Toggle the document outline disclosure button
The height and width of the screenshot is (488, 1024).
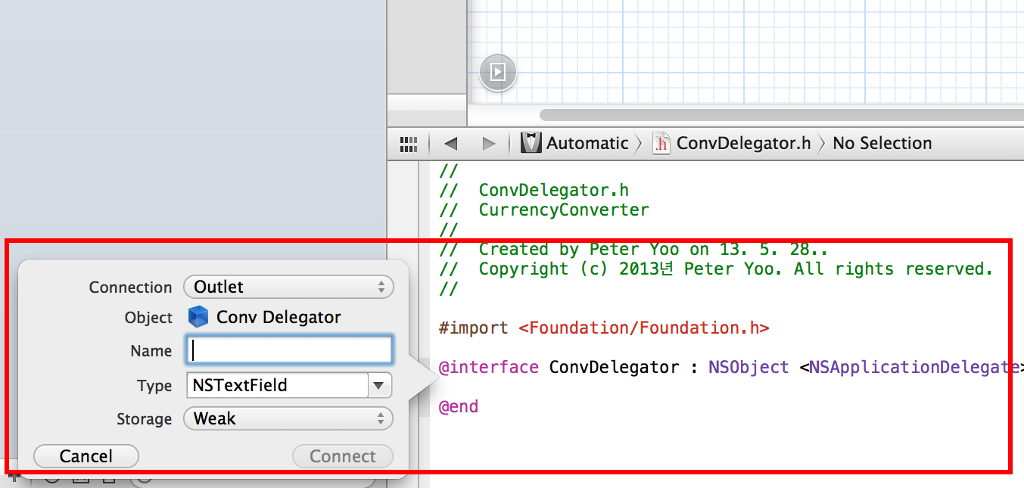[x=498, y=72]
